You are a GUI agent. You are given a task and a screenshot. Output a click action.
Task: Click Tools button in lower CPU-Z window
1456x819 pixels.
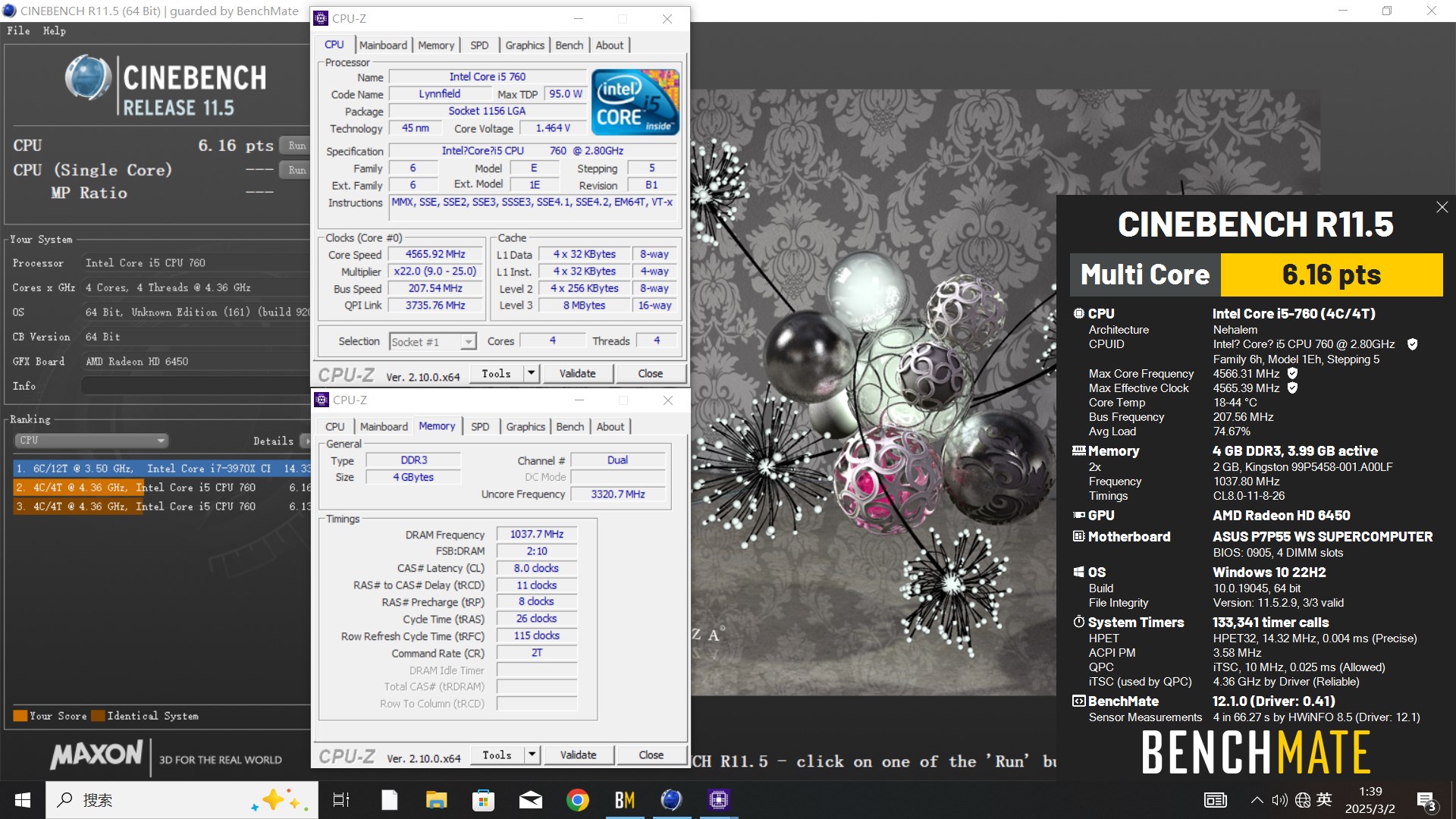[x=497, y=755]
